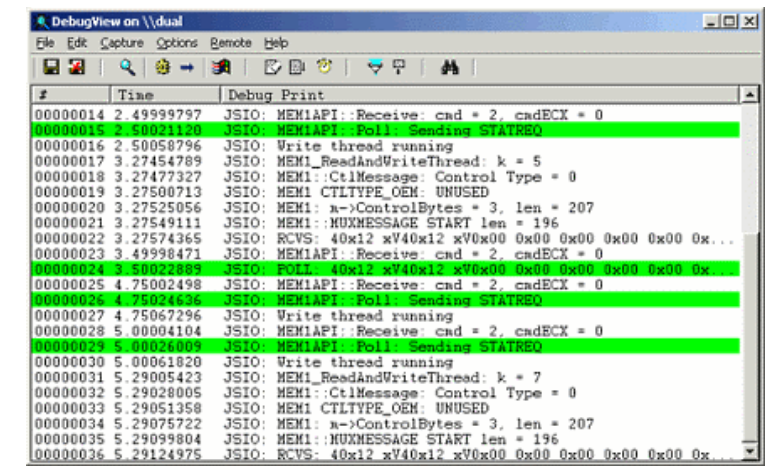Select row 00000023 MEM1API::Receive
This screenshot has height=471, width=774.
[x=386, y=254]
